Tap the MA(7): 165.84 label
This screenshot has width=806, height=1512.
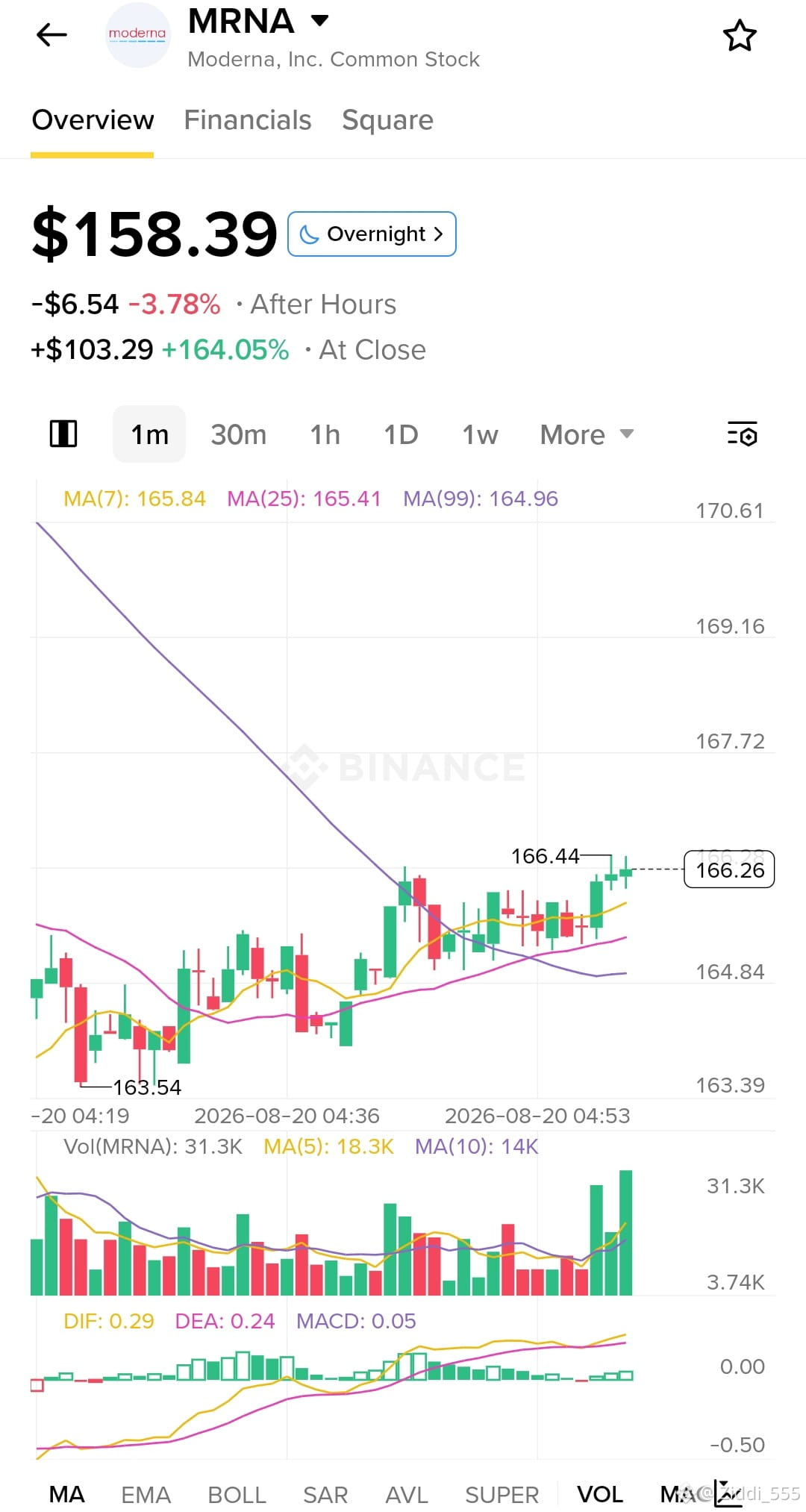(134, 499)
